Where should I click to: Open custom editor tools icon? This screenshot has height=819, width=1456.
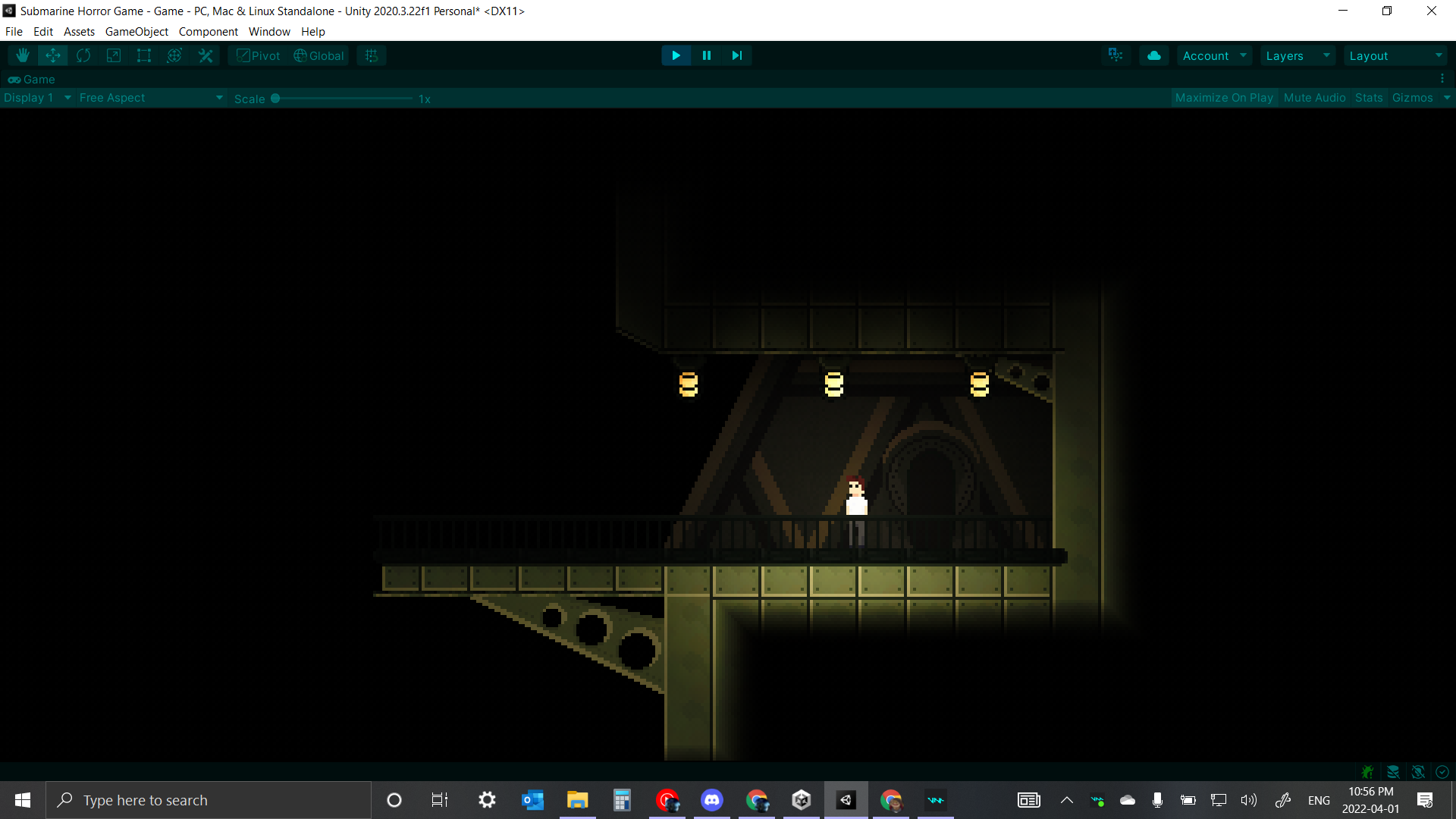click(206, 55)
